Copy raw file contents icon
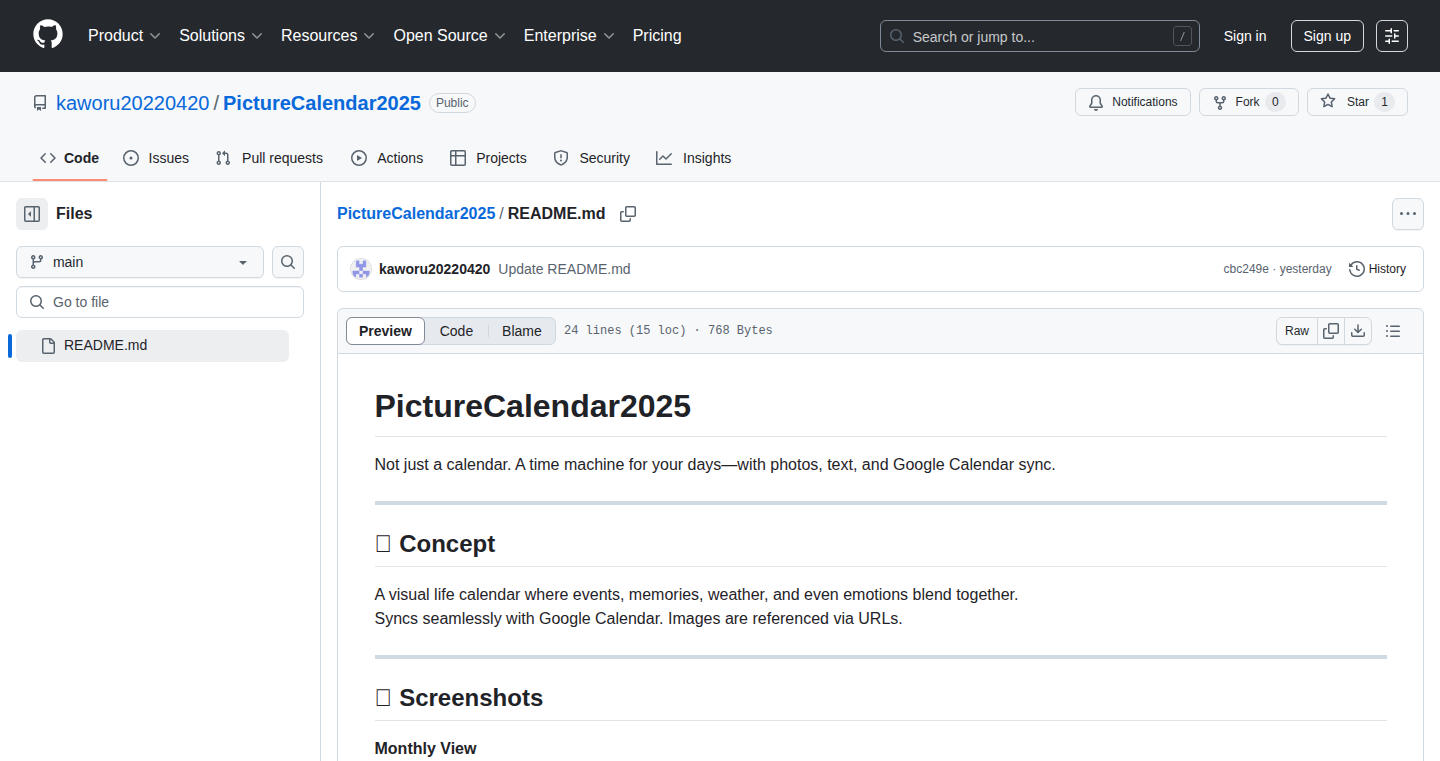The height and width of the screenshot is (761, 1440). (x=1331, y=331)
